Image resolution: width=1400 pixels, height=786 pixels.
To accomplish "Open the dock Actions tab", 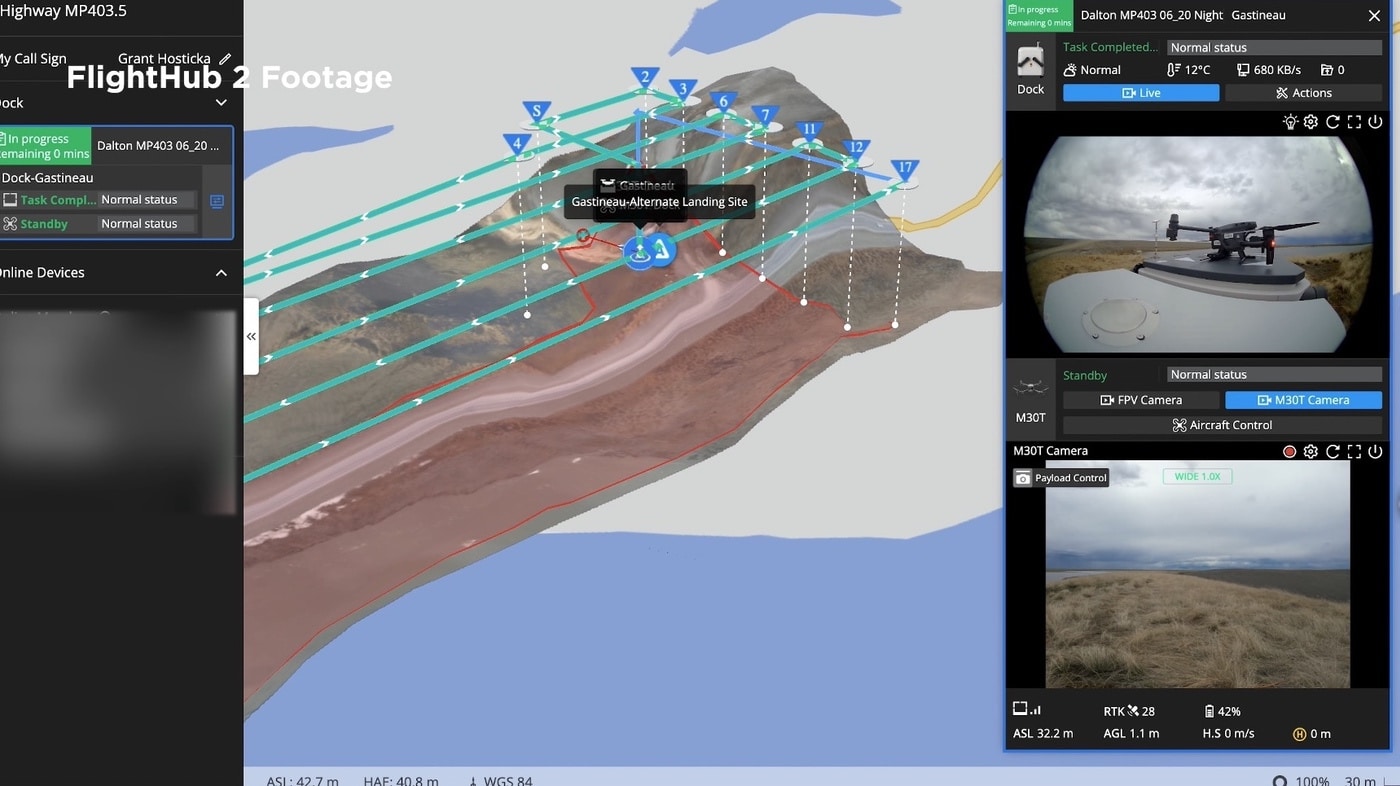I will click(x=1303, y=93).
